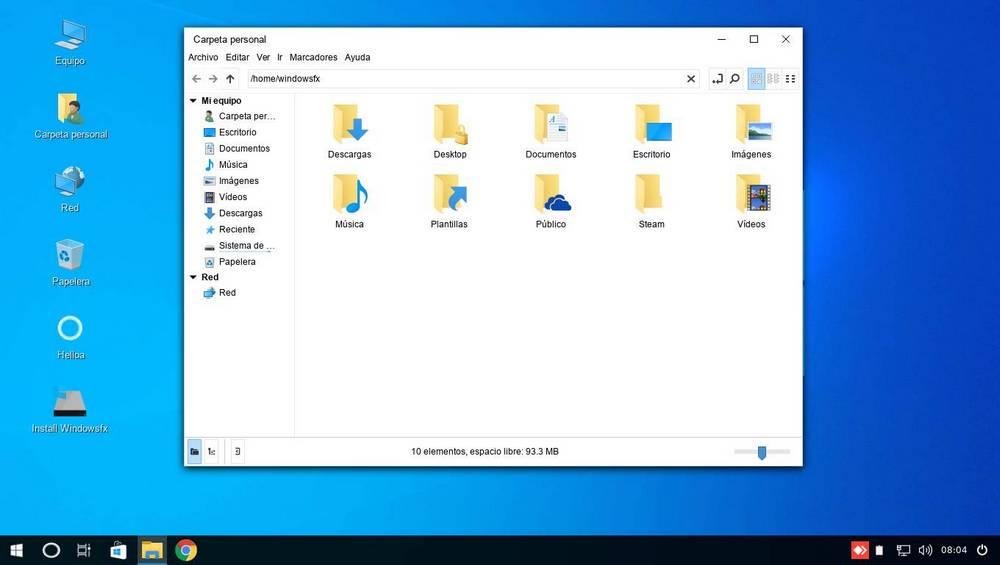Image resolution: width=1000 pixels, height=565 pixels.
Task: Switch to icon view mode
Action: [756, 78]
